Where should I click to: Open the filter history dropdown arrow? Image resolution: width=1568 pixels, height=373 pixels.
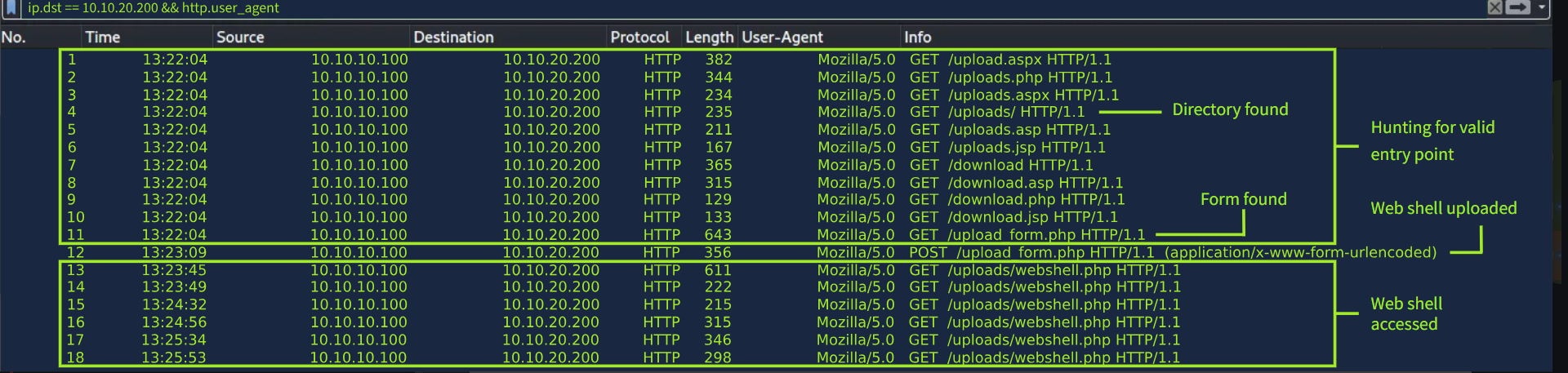1541,7
